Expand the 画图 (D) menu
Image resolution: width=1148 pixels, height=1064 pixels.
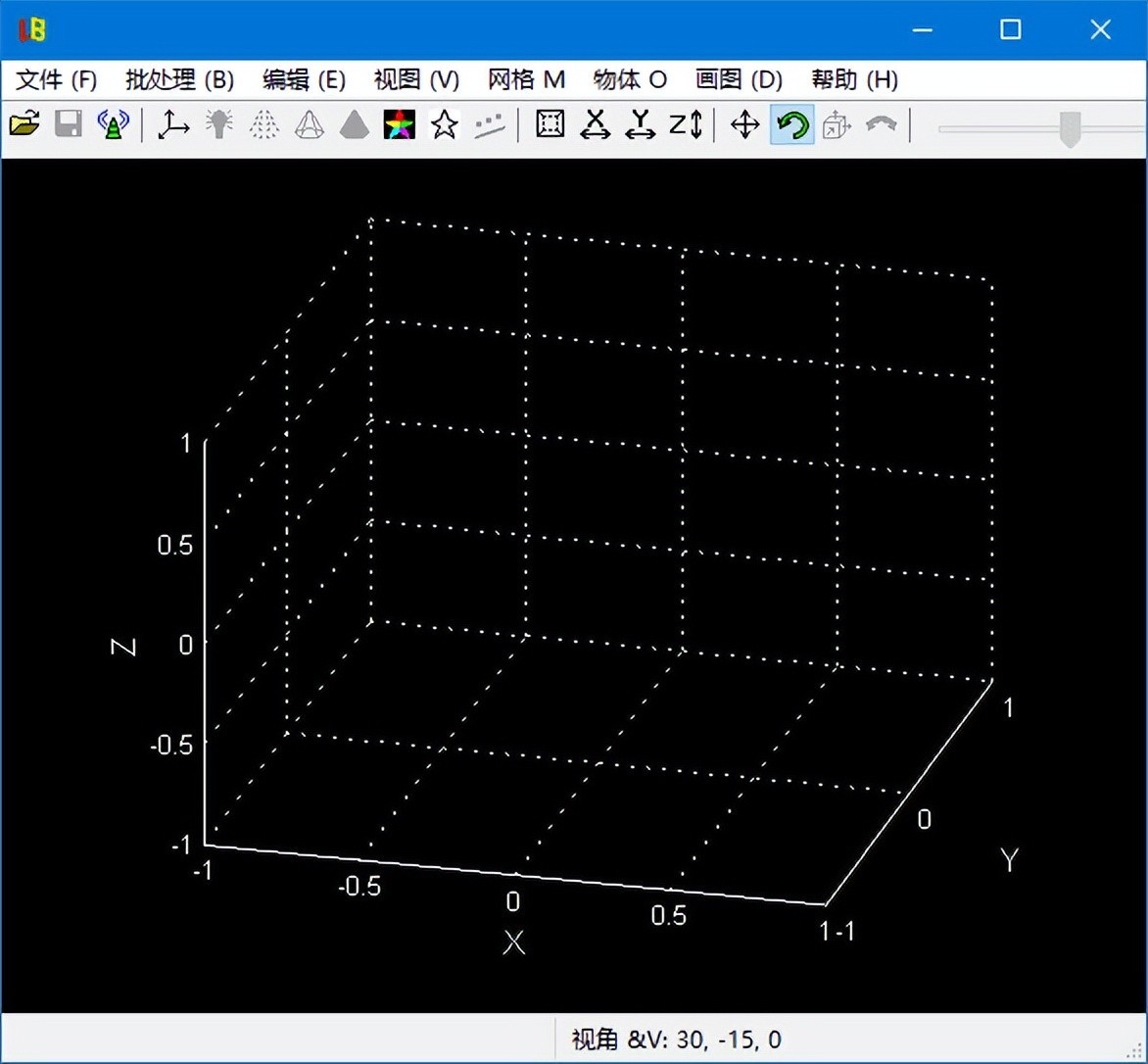(739, 79)
